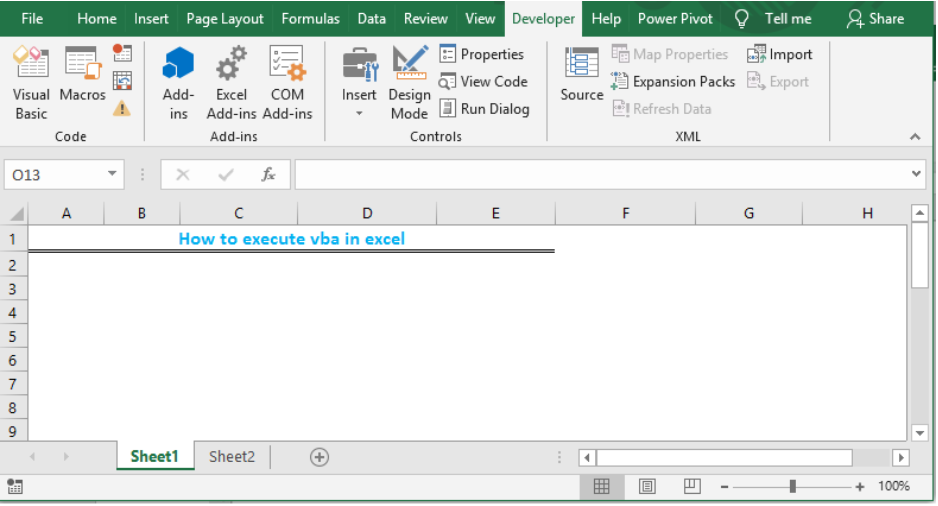Select the Developer tab
938x506 pixels.
pos(543,19)
